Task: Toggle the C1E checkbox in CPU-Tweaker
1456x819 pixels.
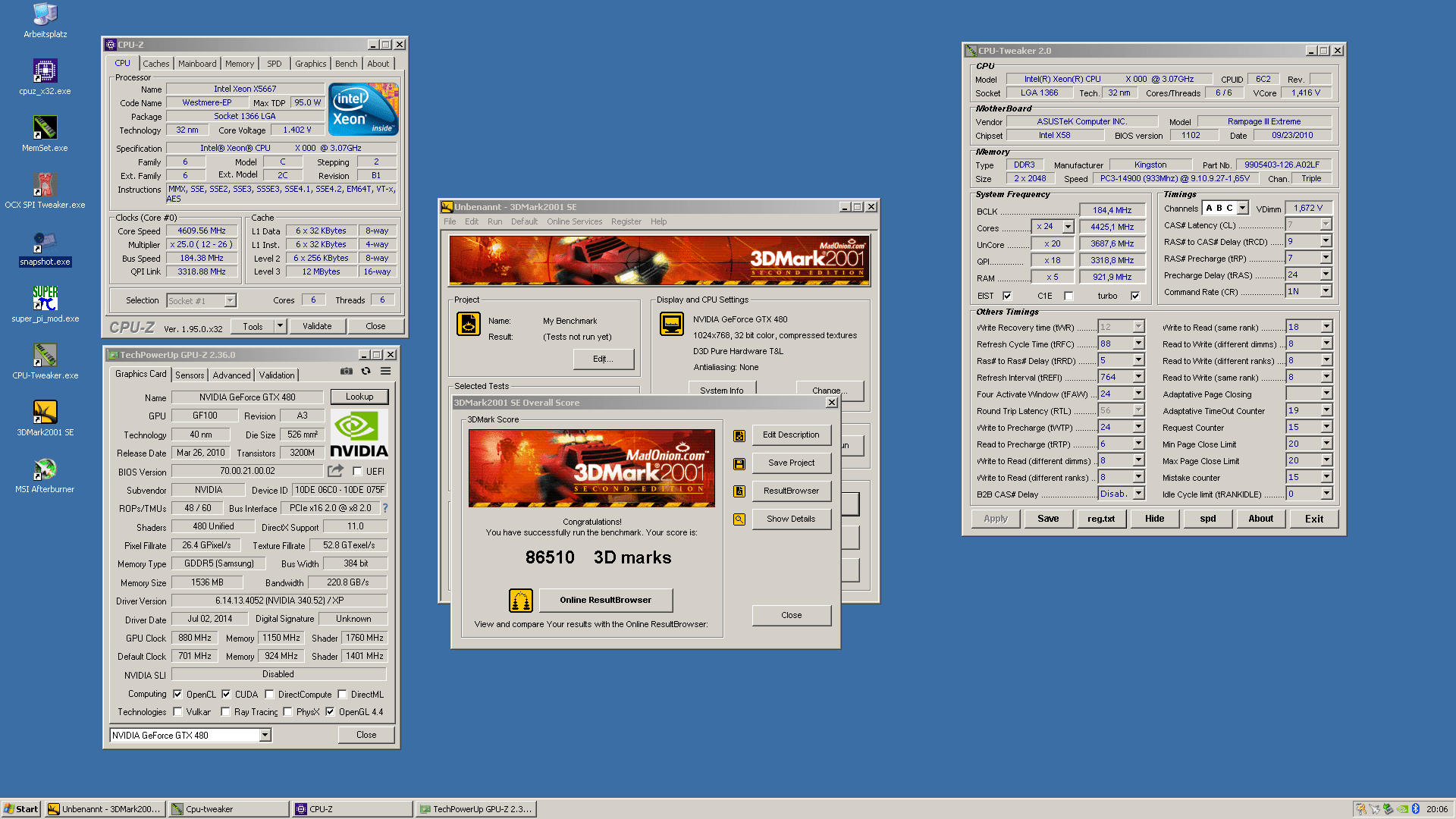Action: click(1068, 296)
